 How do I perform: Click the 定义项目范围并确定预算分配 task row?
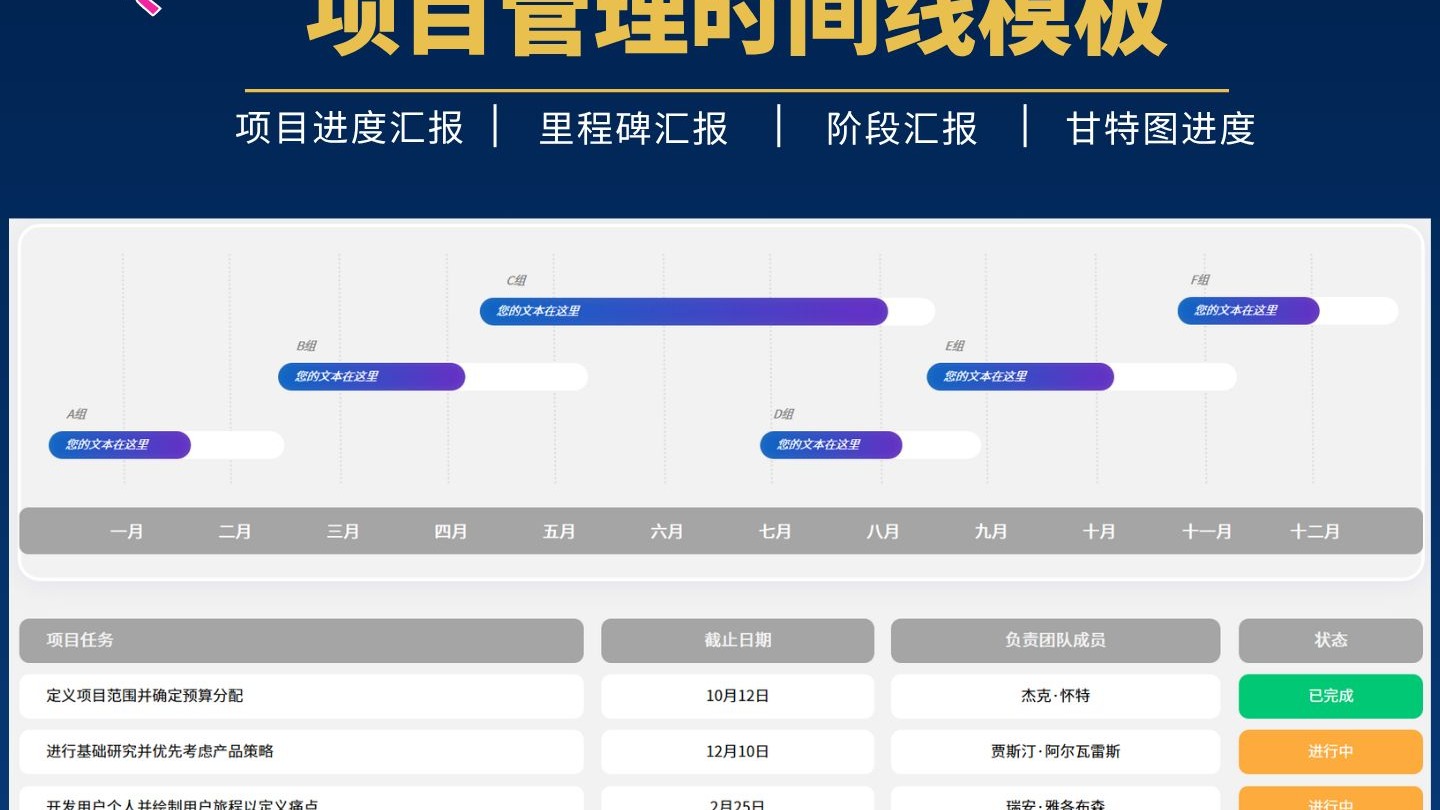click(301, 696)
